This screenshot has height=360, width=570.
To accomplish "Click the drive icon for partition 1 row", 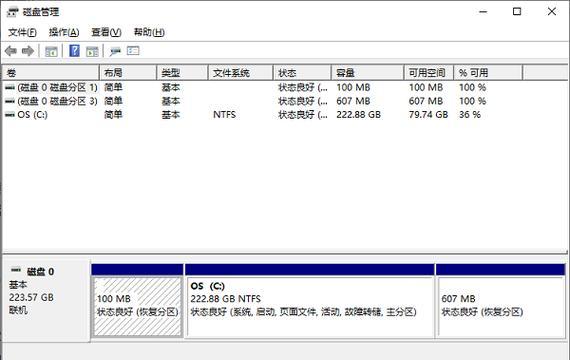I will click(10, 87).
